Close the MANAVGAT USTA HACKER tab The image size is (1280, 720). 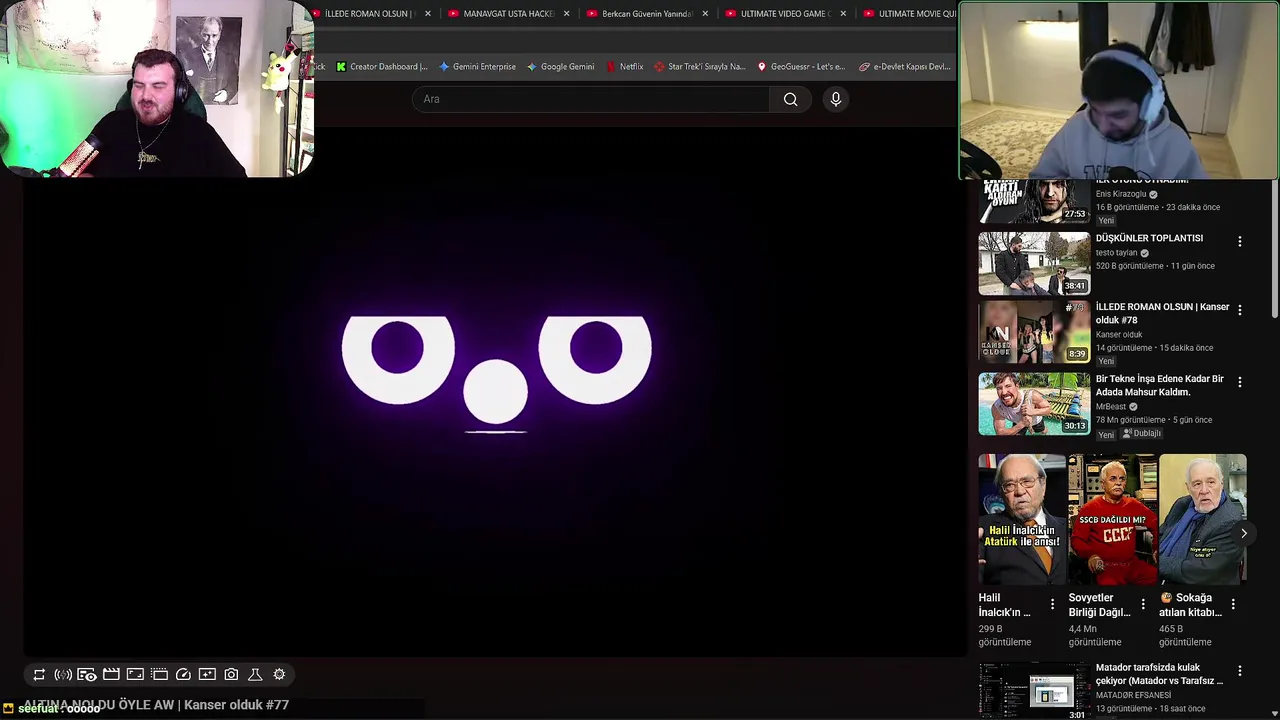pyautogui.click(x=567, y=14)
